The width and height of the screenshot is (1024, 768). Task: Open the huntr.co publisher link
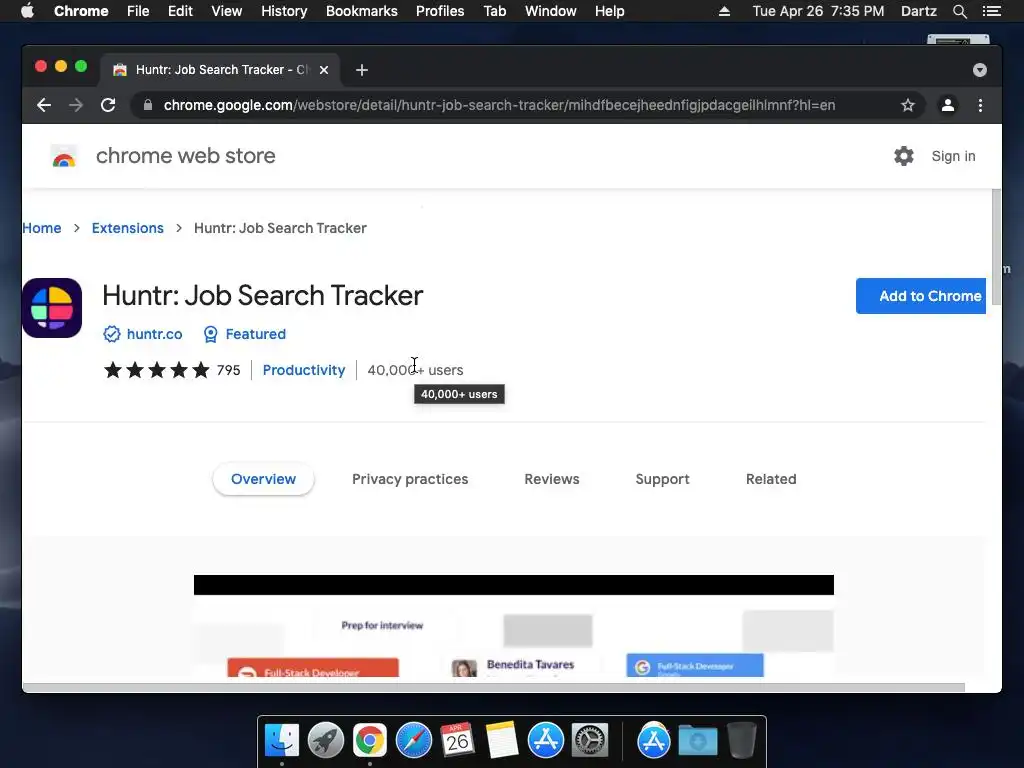click(154, 334)
